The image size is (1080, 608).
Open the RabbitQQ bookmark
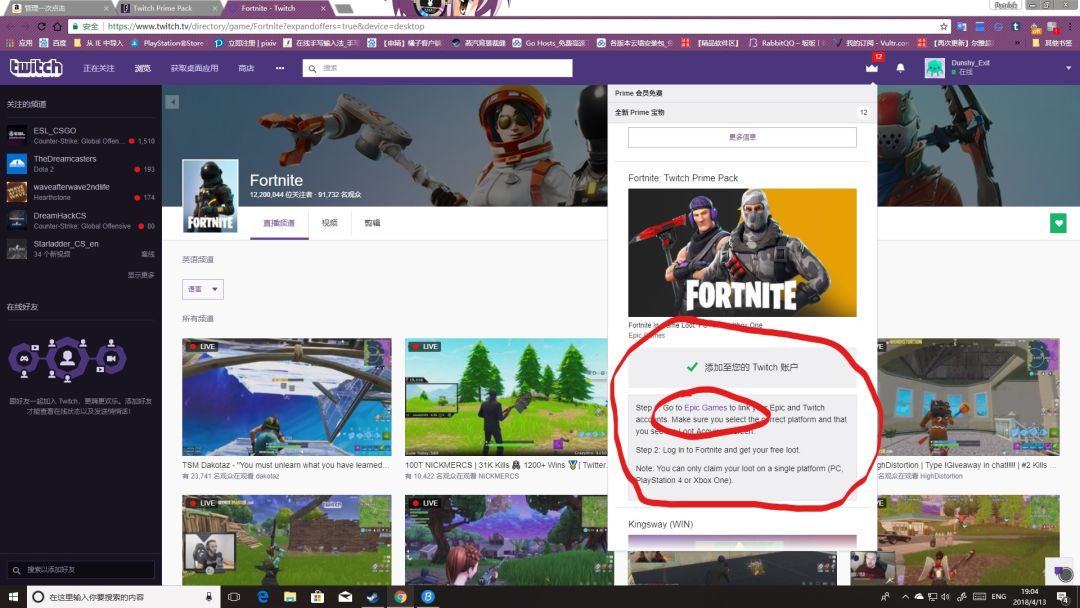[x=786, y=43]
